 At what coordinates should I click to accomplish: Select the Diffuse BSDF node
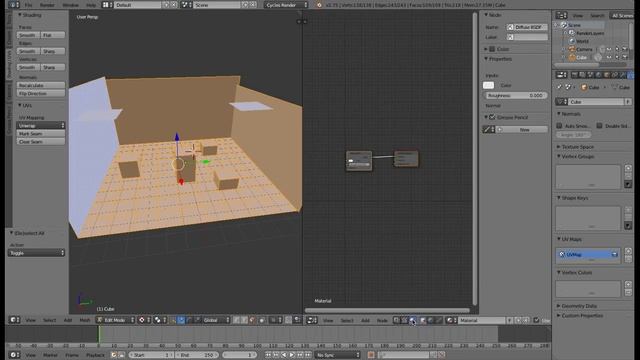tap(359, 161)
